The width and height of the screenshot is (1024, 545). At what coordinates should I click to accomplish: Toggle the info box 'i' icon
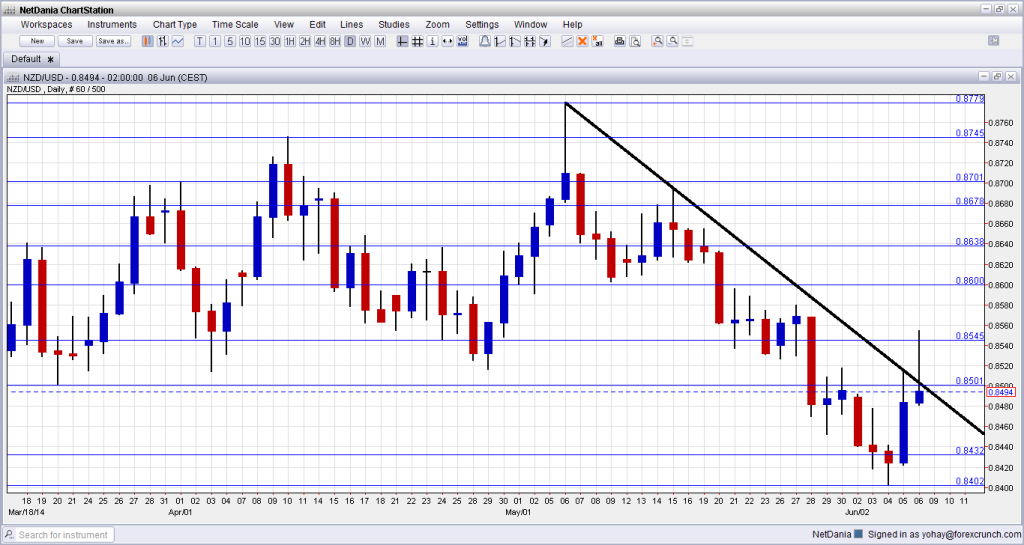(x=432, y=41)
